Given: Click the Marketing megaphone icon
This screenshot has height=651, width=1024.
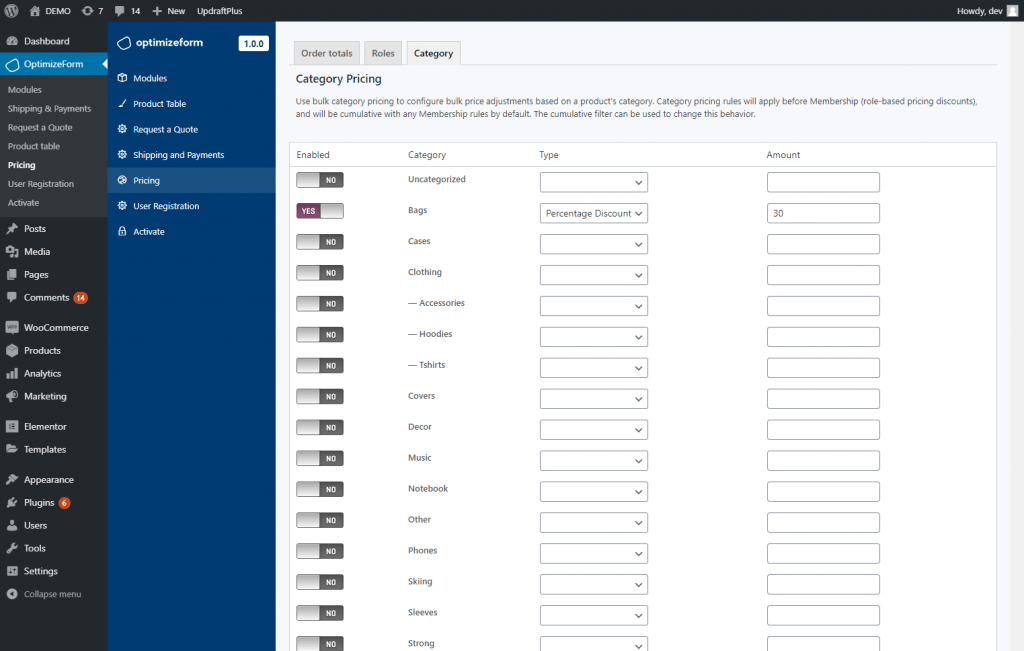Looking at the screenshot, I should (x=12, y=396).
